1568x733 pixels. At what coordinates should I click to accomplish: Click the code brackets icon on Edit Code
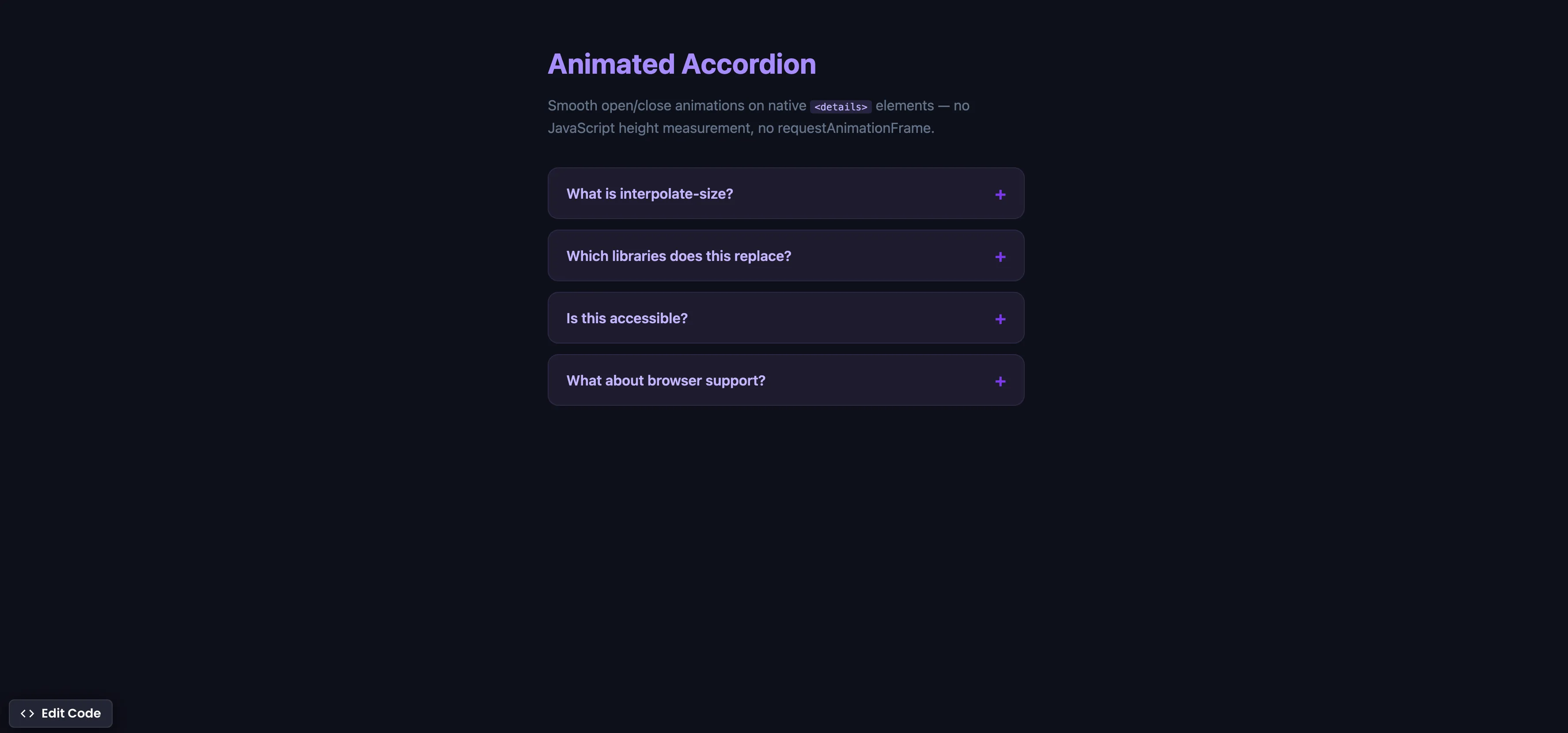click(27, 714)
